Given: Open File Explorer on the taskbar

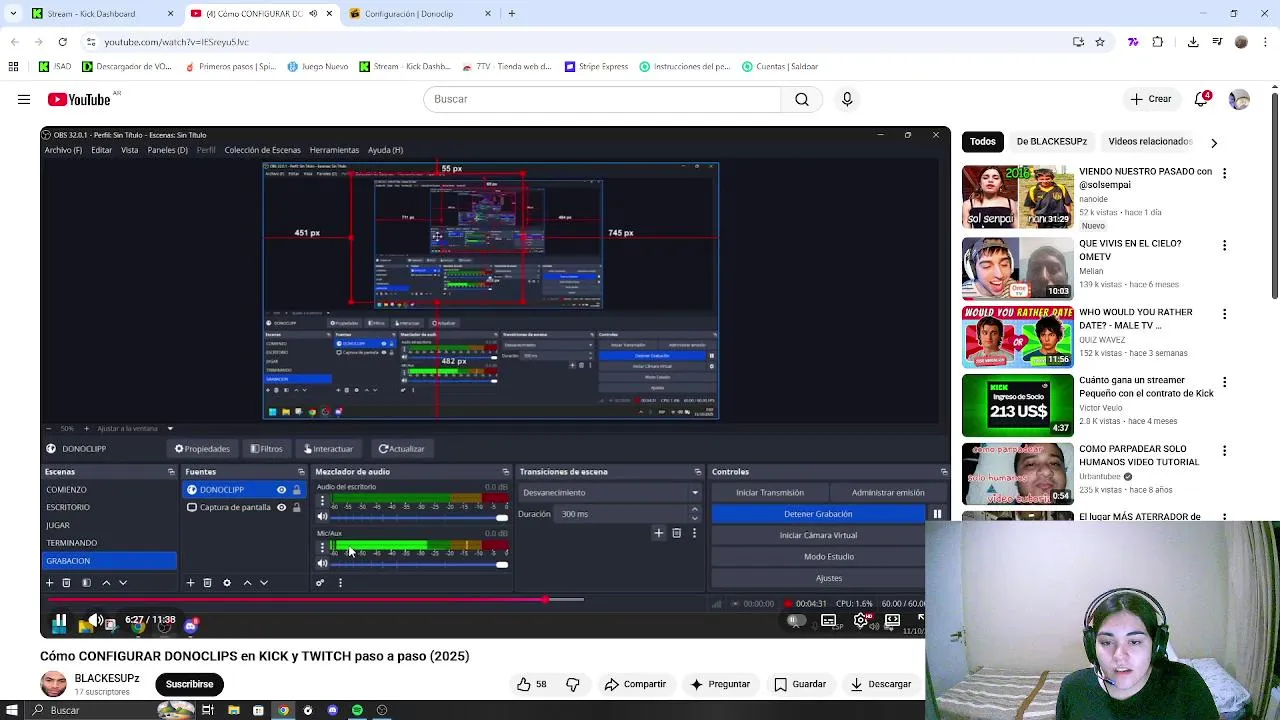Looking at the screenshot, I should click(233, 710).
